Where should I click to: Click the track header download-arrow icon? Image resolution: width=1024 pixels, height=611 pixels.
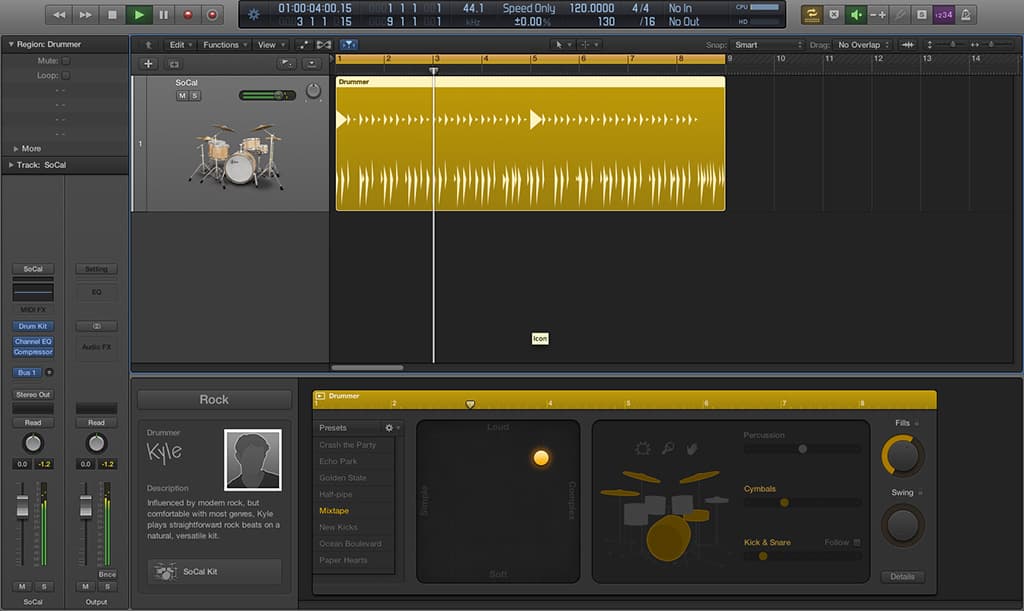(312, 63)
